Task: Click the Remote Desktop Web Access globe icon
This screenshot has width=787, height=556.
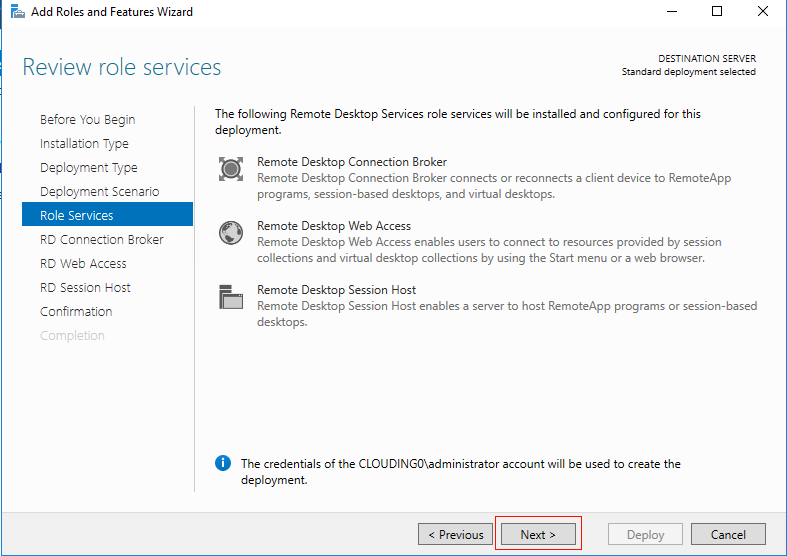Action: (231, 233)
